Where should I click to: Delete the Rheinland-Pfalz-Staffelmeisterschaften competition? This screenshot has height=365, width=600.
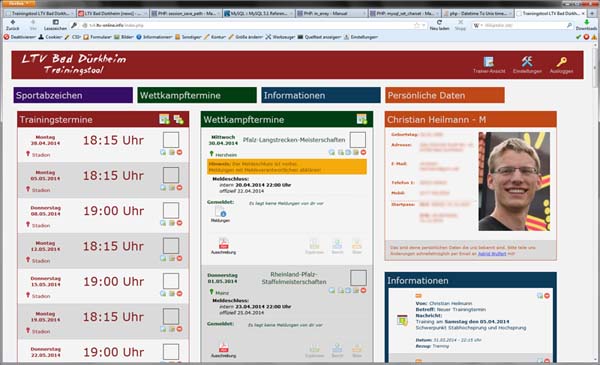point(363,290)
